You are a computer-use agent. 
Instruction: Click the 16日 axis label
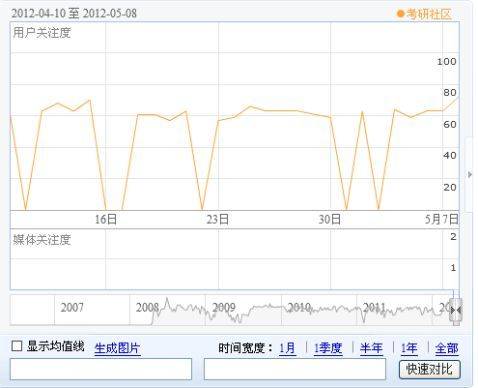pyautogui.click(x=106, y=219)
